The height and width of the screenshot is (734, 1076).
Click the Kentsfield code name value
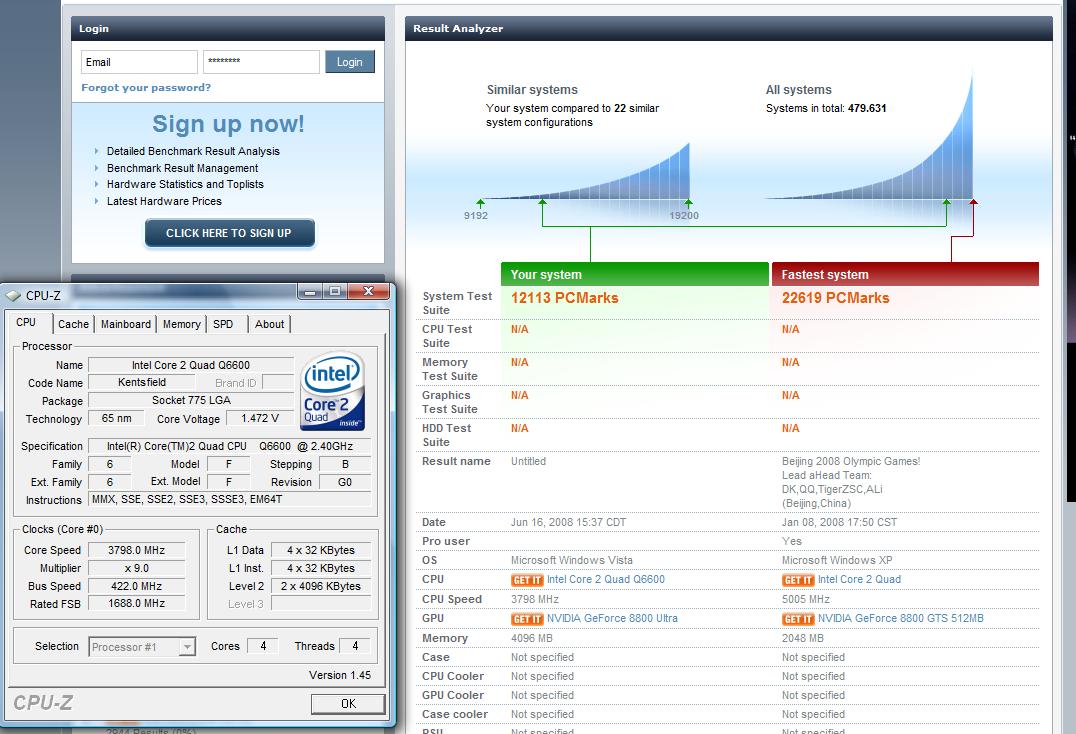pos(141,383)
